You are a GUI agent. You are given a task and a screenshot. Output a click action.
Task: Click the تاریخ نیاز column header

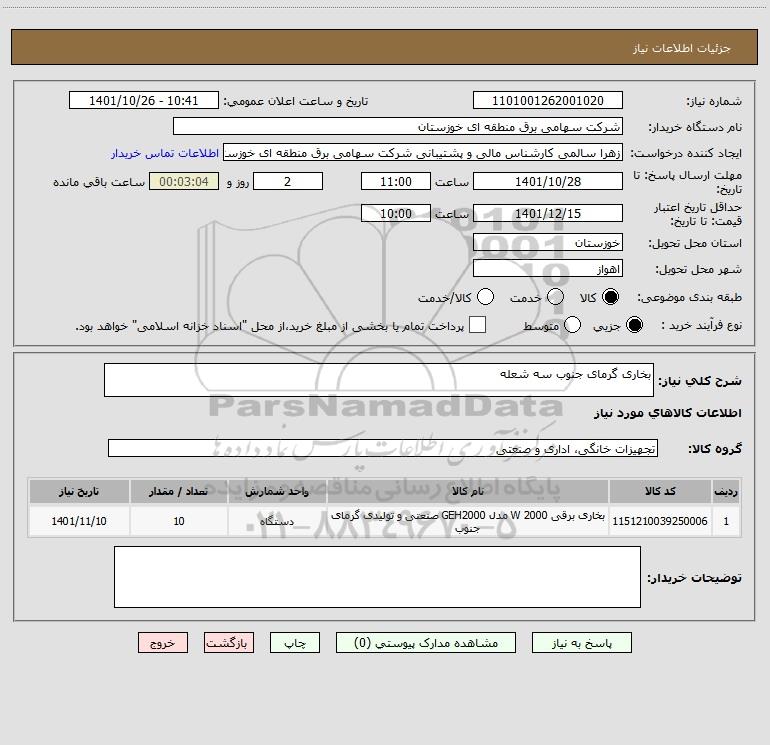coord(79,491)
